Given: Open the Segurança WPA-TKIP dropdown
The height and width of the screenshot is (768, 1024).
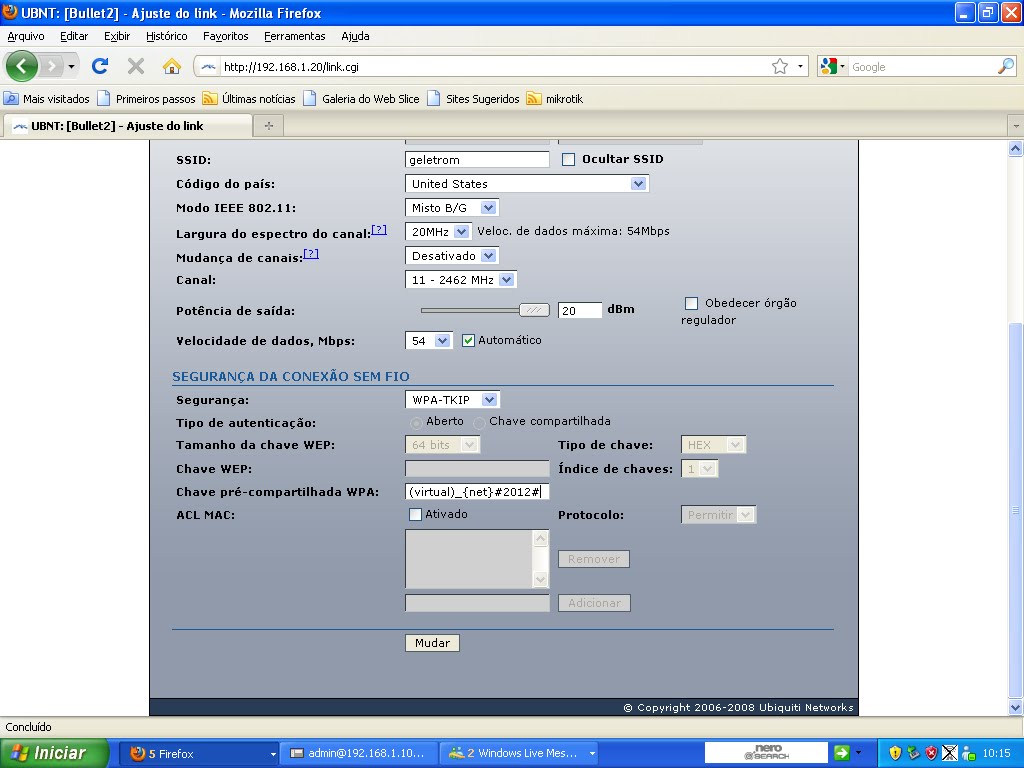Looking at the screenshot, I should pyautogui.click(x=452, y=400).
